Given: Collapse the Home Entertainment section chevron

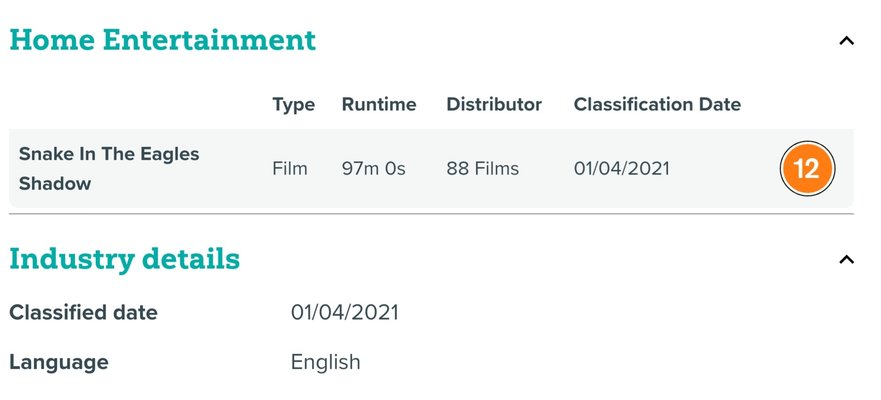Looking at the screenshot, I should pos(846,41).
